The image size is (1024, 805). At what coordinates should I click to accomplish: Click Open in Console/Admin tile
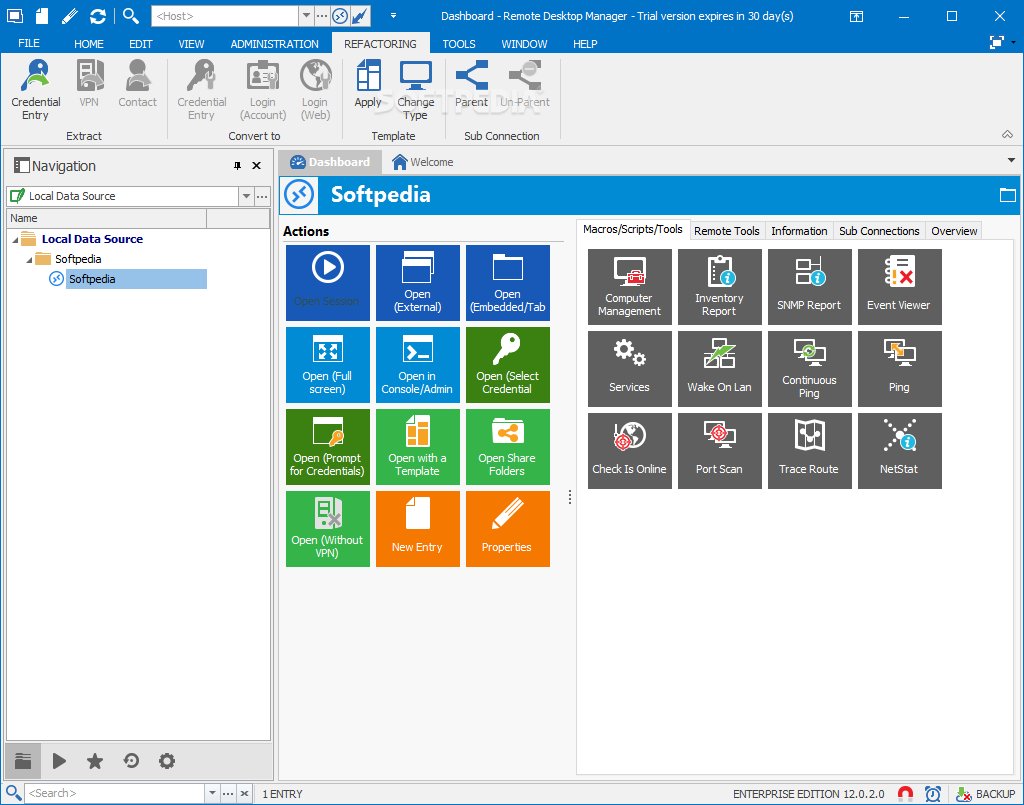[418, 365]
